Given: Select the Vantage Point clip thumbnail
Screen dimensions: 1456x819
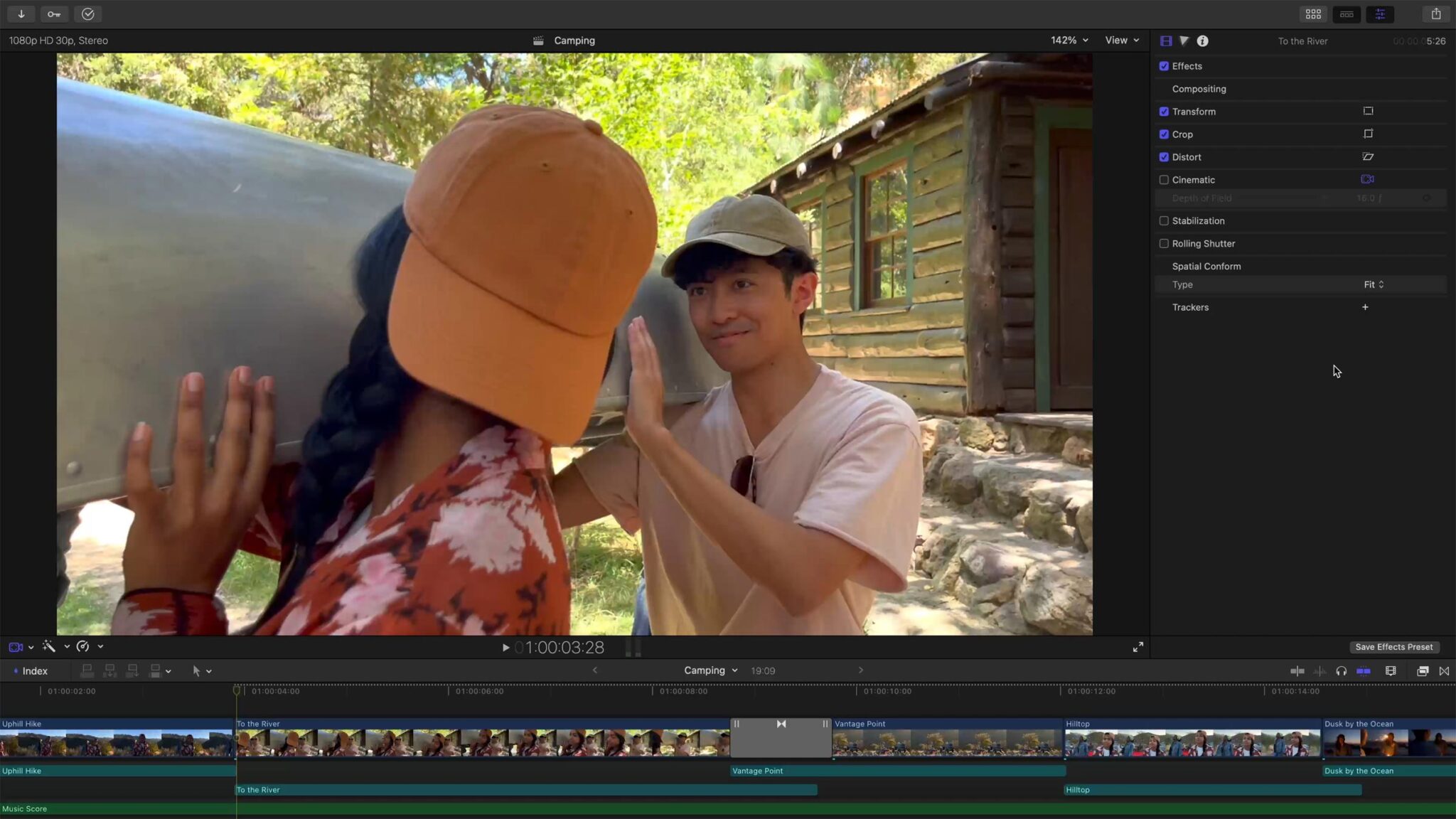Looking at the screenshot, I should (x=946, y=743).
